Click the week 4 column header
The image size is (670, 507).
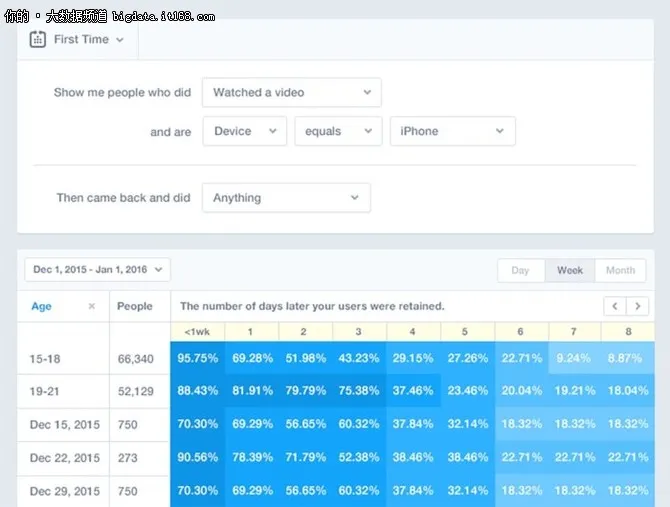coord(412,332)
